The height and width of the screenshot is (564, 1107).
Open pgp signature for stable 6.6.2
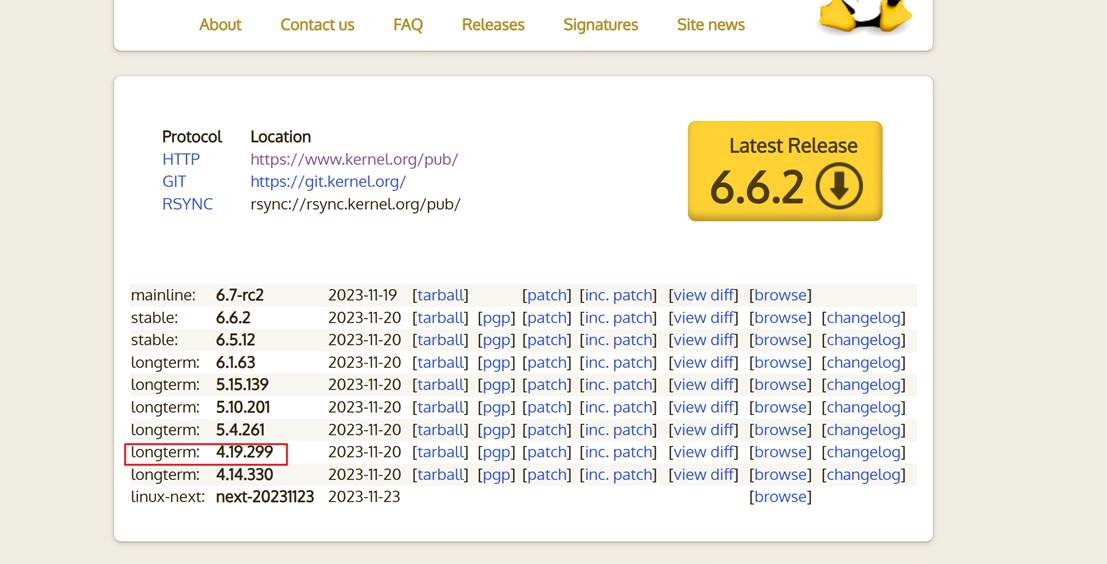click(x=496, y=318)
